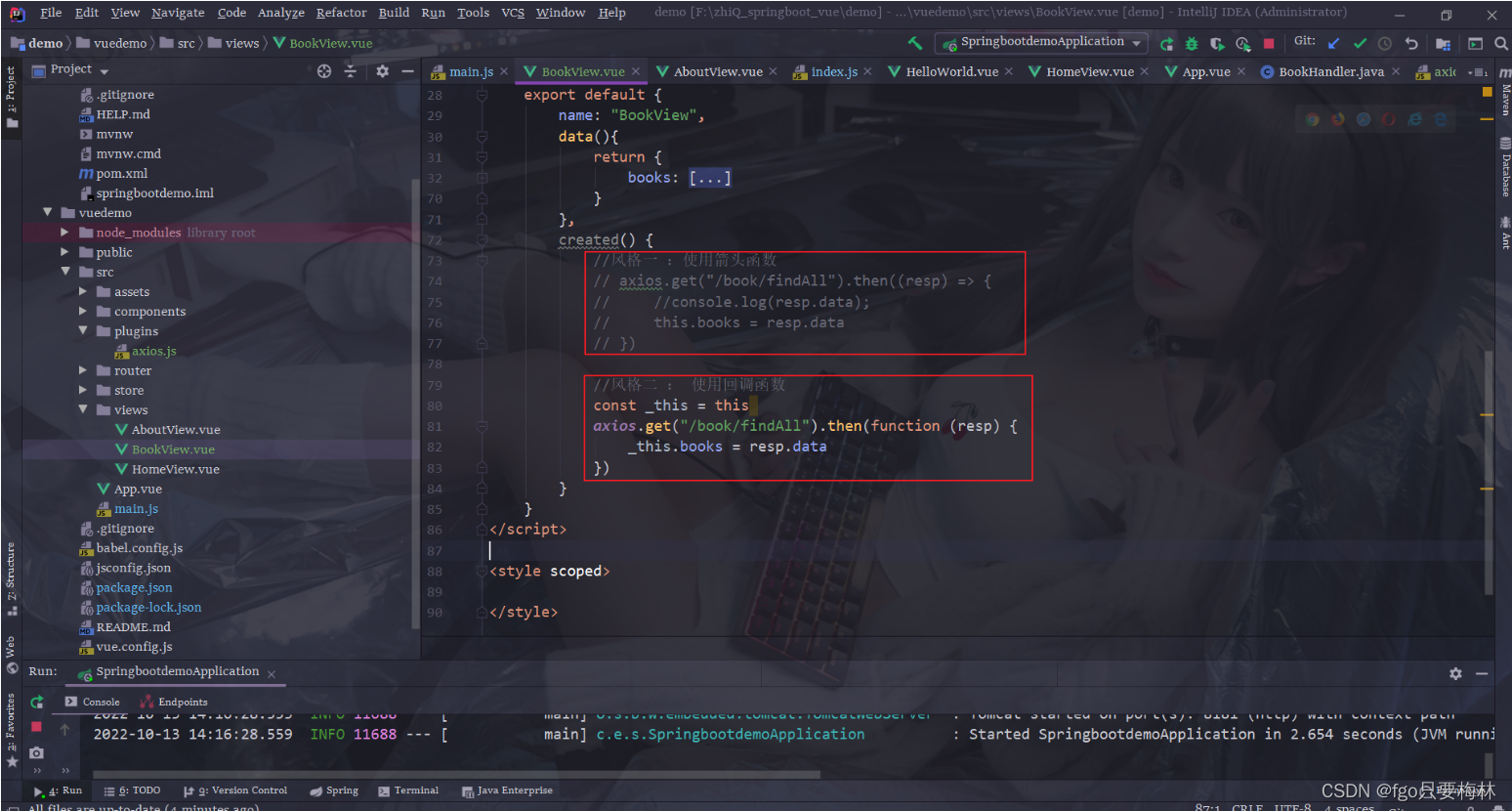Select package.json in the project tree

click(134, 587)
